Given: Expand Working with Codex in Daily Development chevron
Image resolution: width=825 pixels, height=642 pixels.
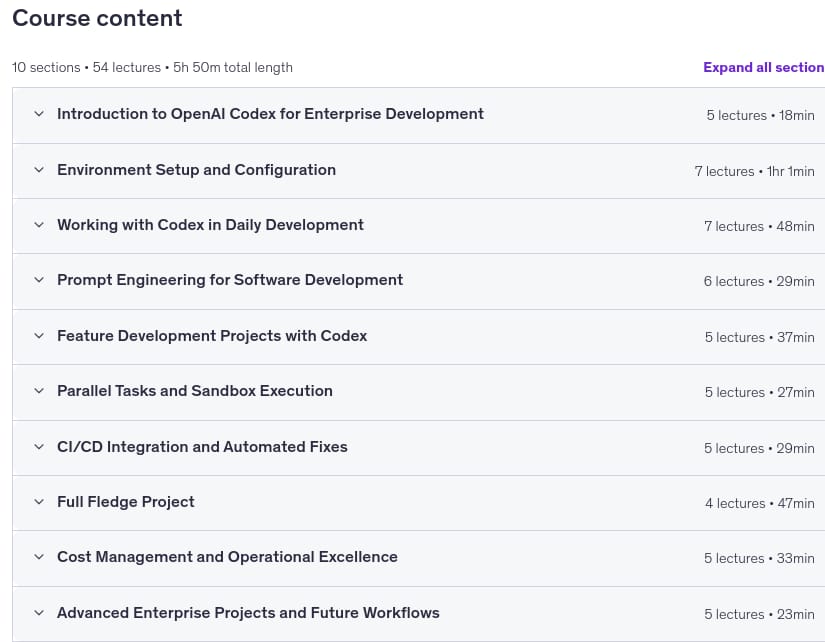Looking at the screenshot, I should click(x=39, y=225).
